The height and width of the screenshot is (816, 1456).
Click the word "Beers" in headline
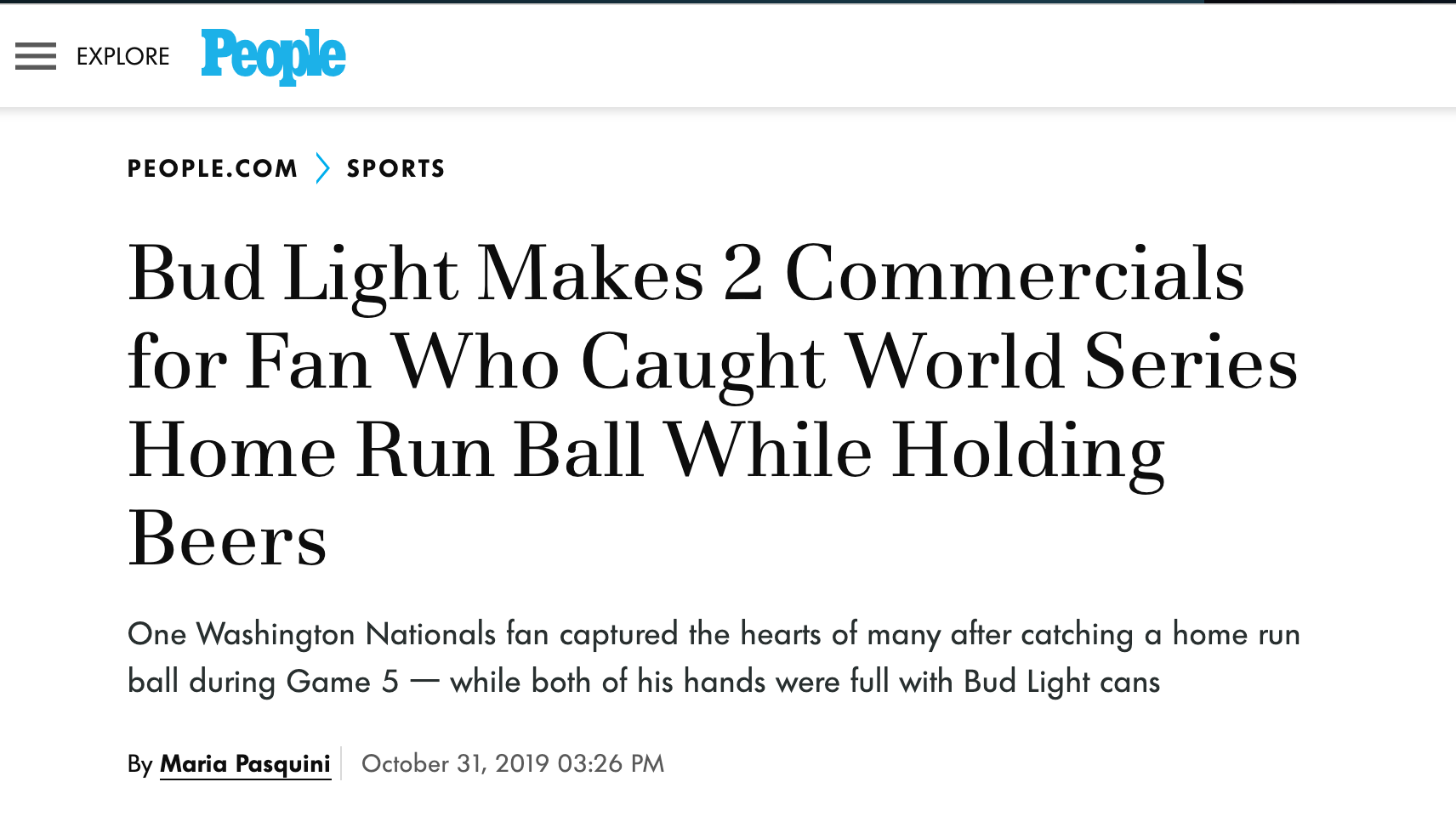tap(227, 539)
